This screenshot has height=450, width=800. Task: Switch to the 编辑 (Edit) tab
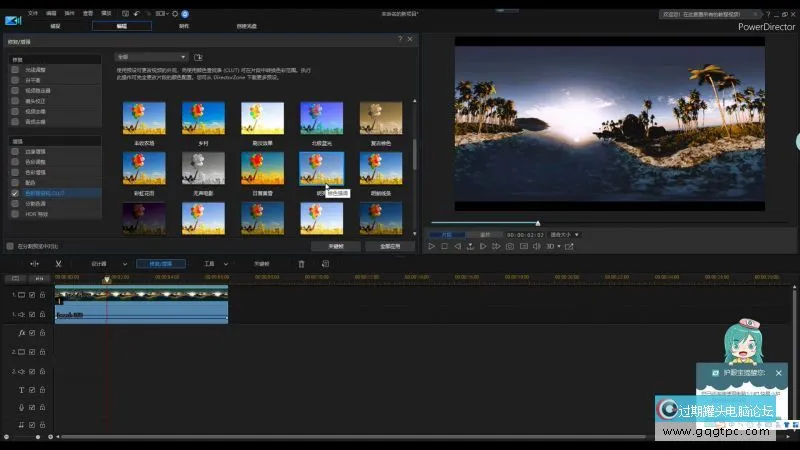click(x=121, y=26)
